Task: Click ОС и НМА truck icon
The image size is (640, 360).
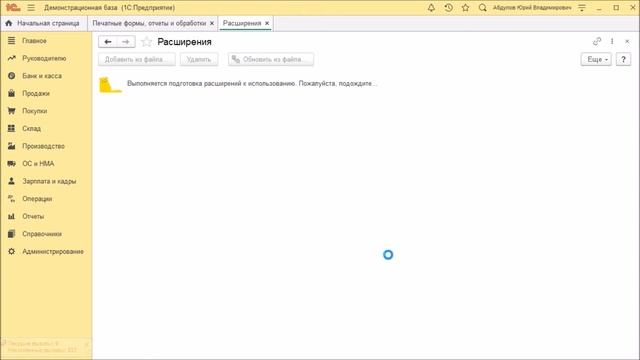Action: pyautogui.click(x=11, y=163)
